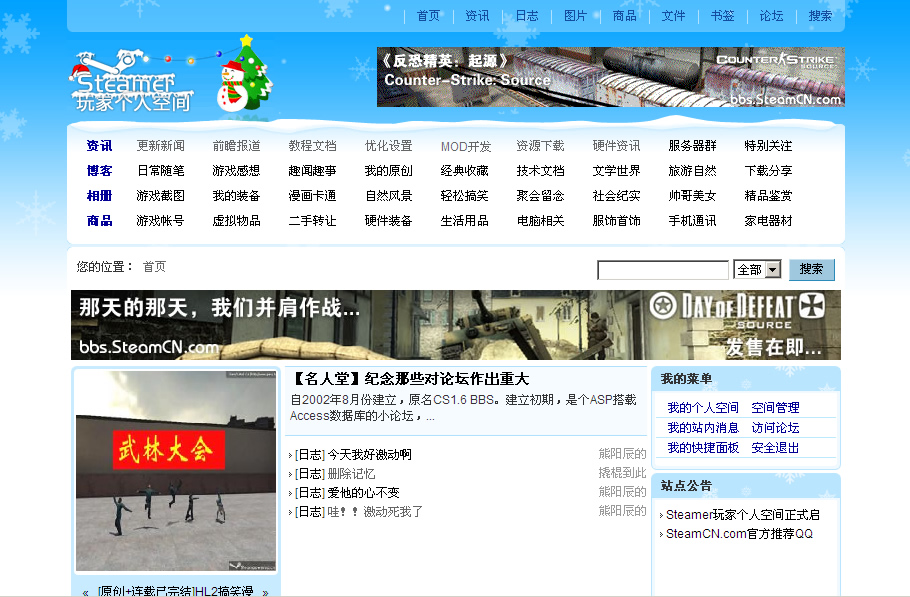
Task: Open 图片 in the top navigation bar
Action: (576, 16)
